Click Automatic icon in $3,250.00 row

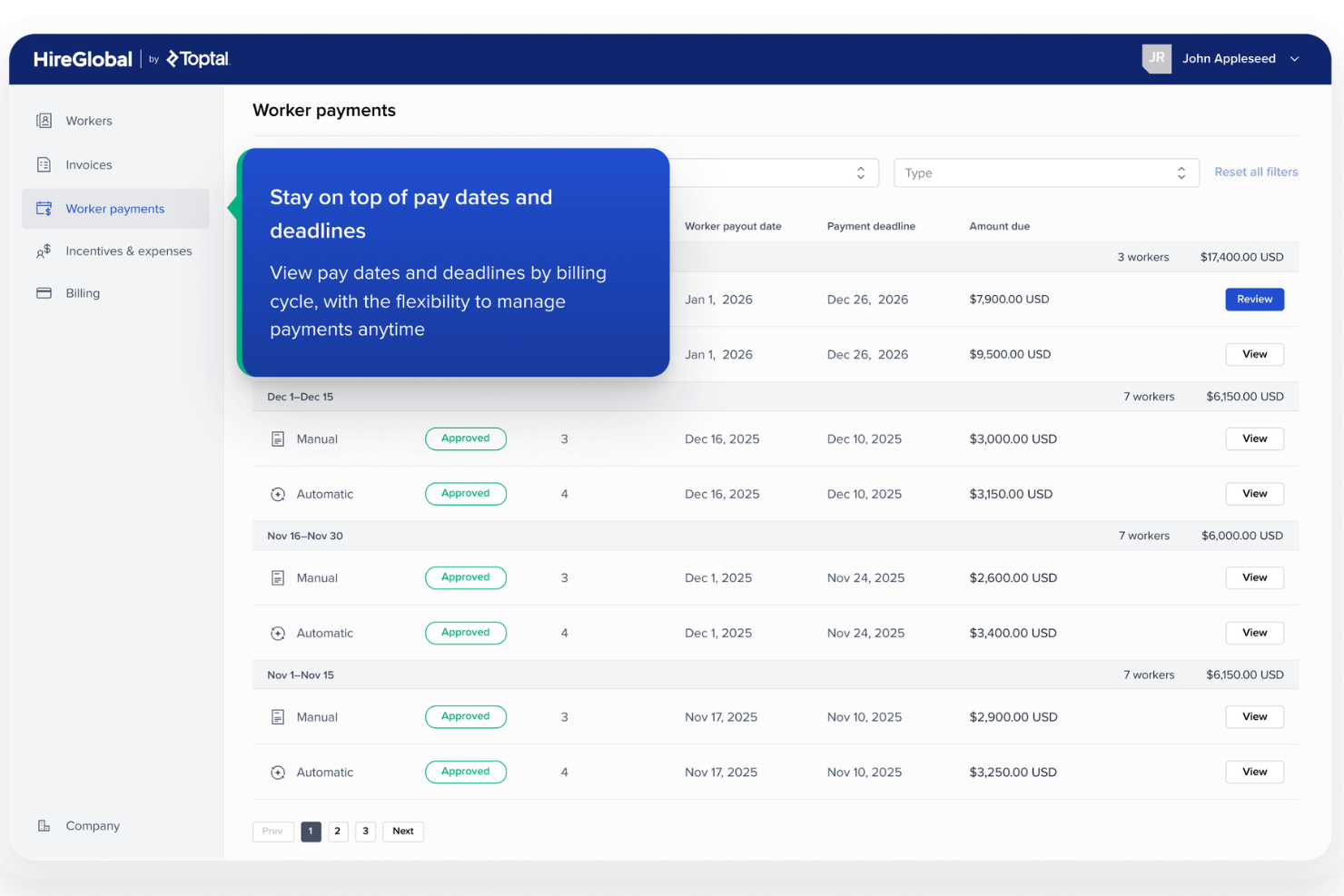tap(278, 773)
